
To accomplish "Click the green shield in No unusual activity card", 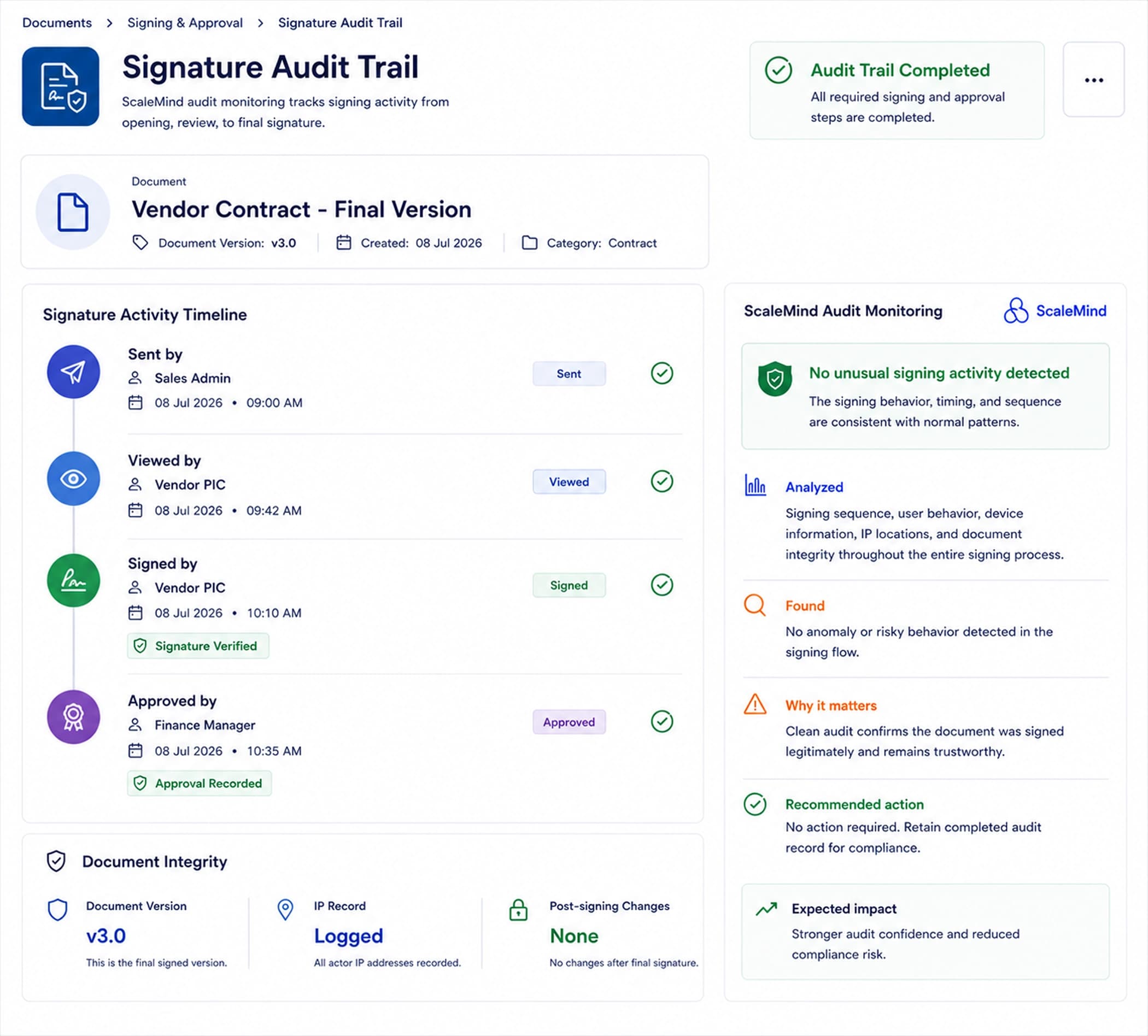I will coord(775,379).
